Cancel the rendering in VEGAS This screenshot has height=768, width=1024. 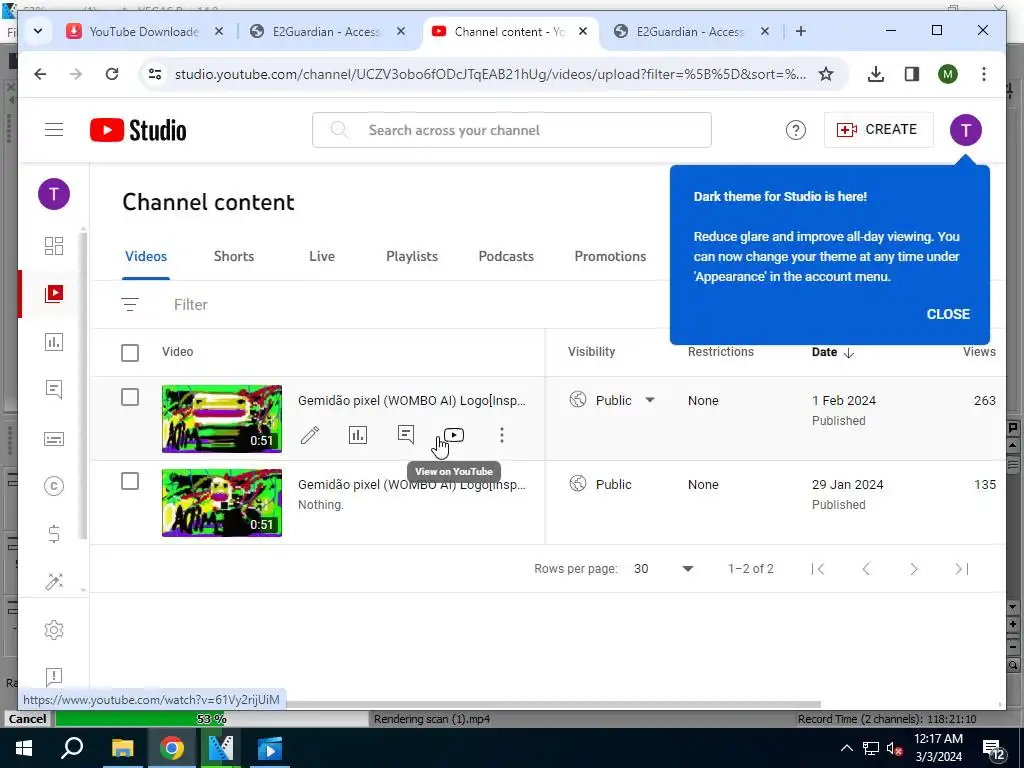[x=27, y=718]
